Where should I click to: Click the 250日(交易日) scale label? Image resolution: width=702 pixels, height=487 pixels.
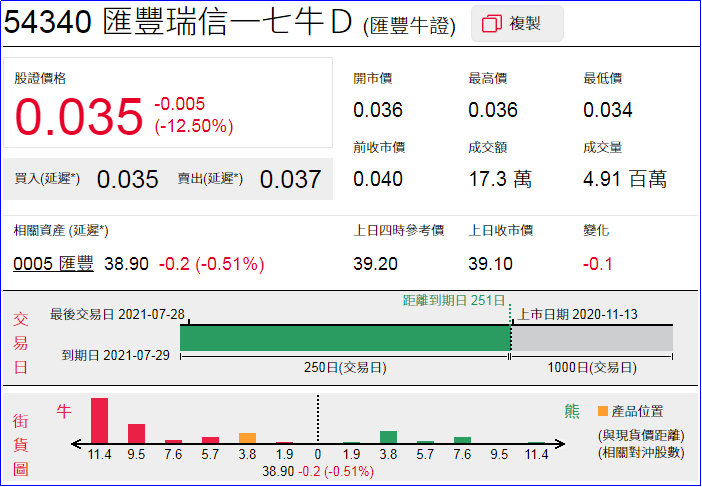345,367
